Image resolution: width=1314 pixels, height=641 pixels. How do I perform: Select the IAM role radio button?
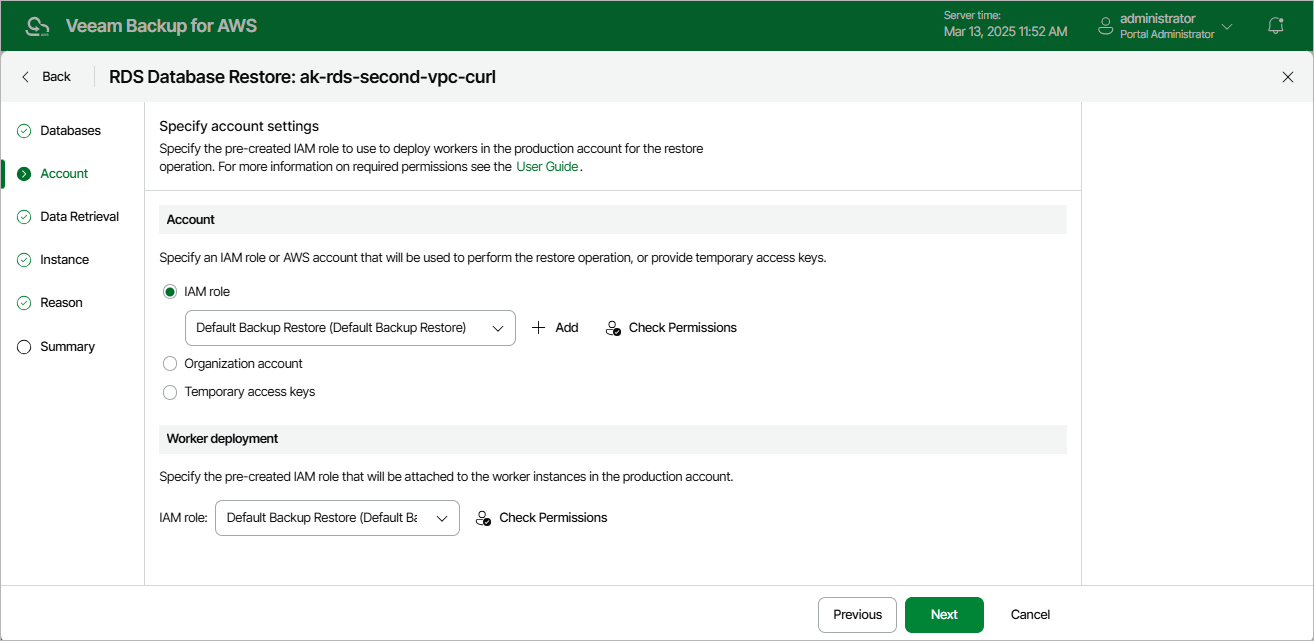(170, 292)
